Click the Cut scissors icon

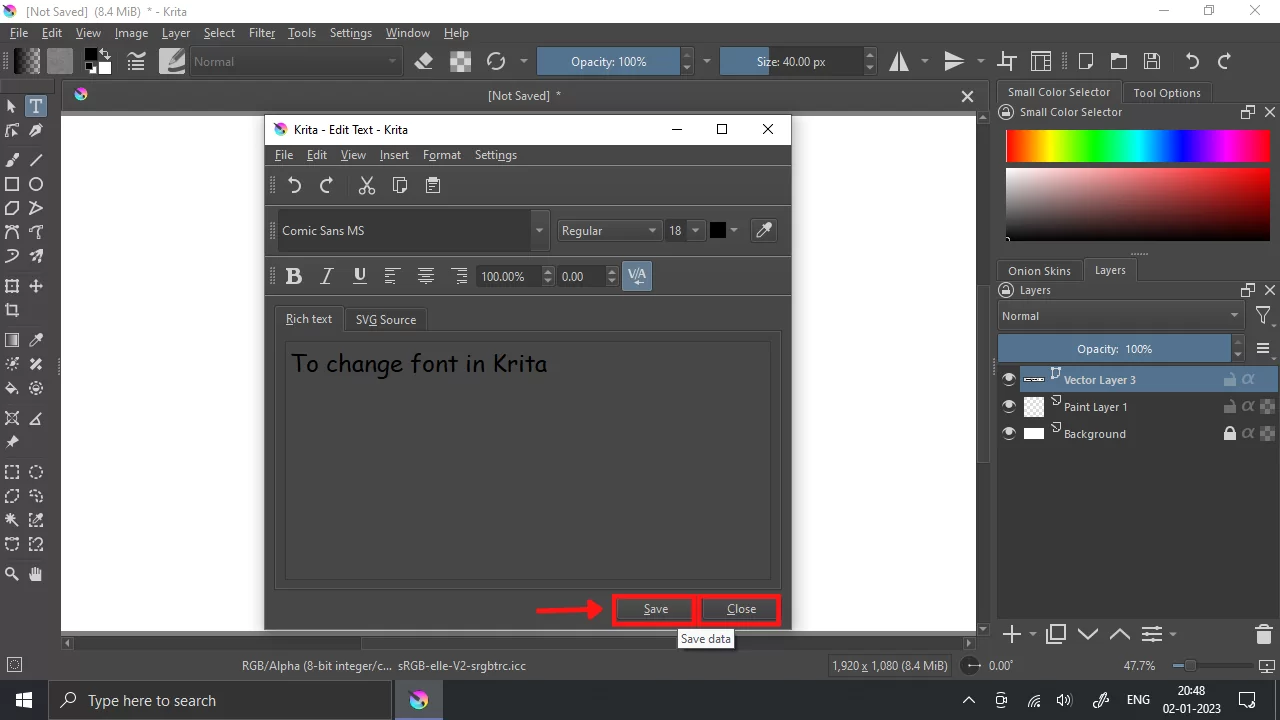click(366, 185)
